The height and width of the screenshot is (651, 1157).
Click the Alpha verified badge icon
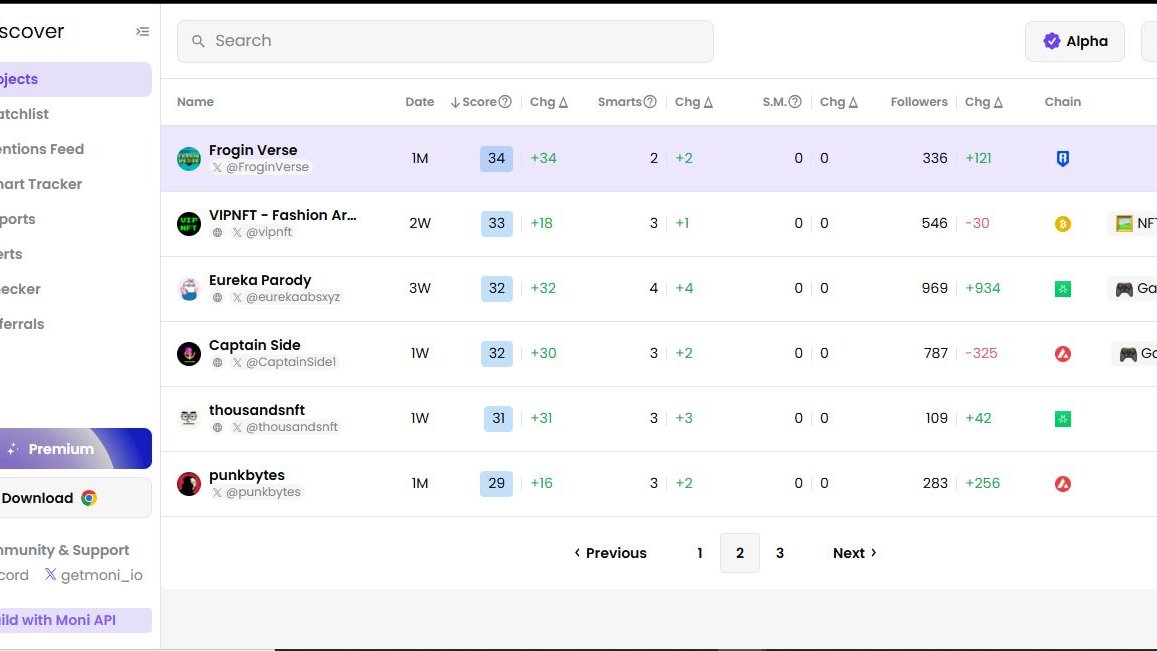pyautogui.click(x=1051, y=41)
